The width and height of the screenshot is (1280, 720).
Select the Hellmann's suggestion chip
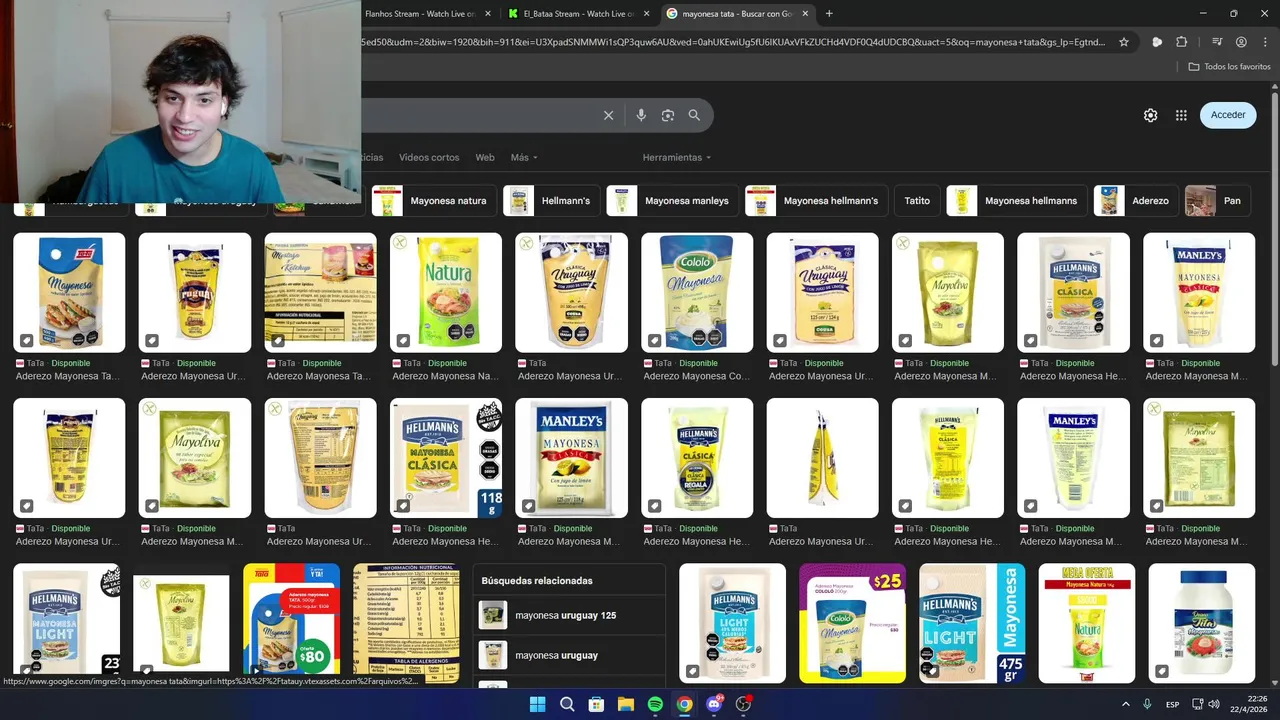tap(551, 201)
